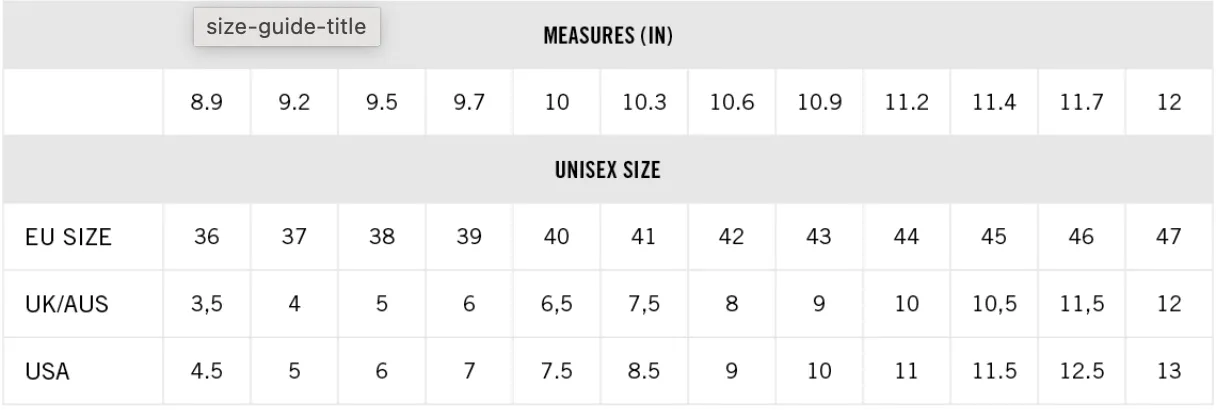Choose EU size 40 cell
This screenshot has height=410, width=1216.
[x=557, y=237]
